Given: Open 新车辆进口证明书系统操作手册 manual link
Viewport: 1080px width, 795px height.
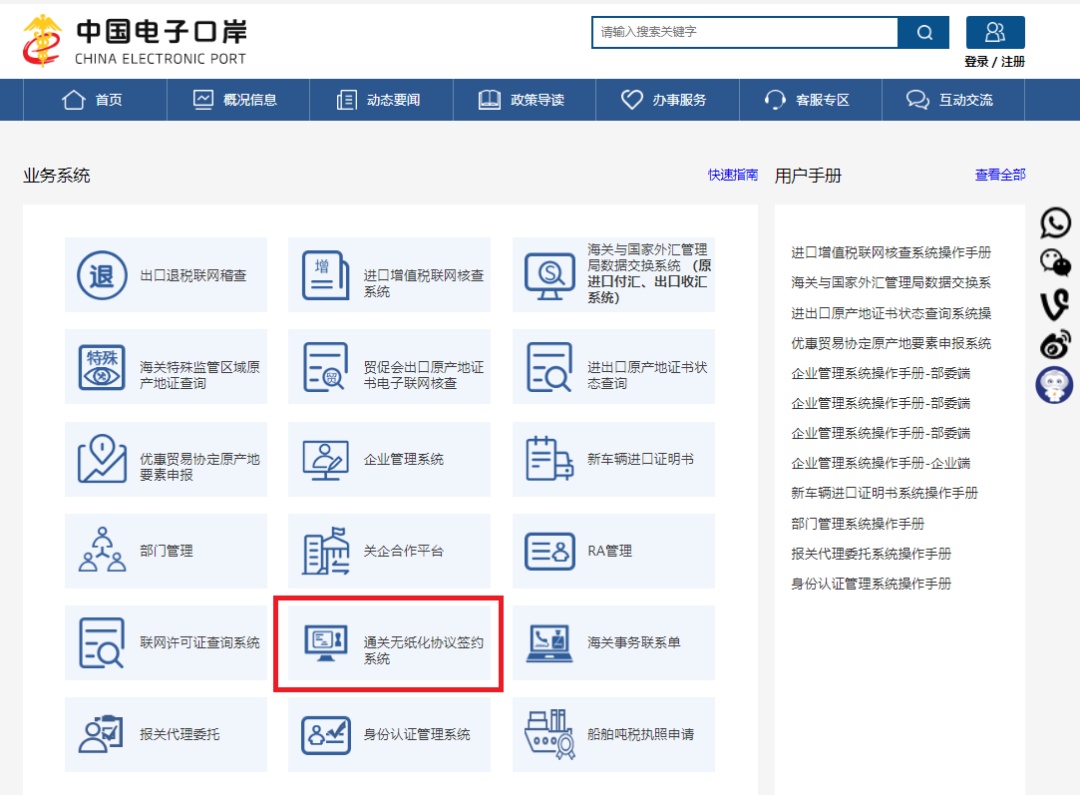Looking at the screenshot, I should 884,493.
